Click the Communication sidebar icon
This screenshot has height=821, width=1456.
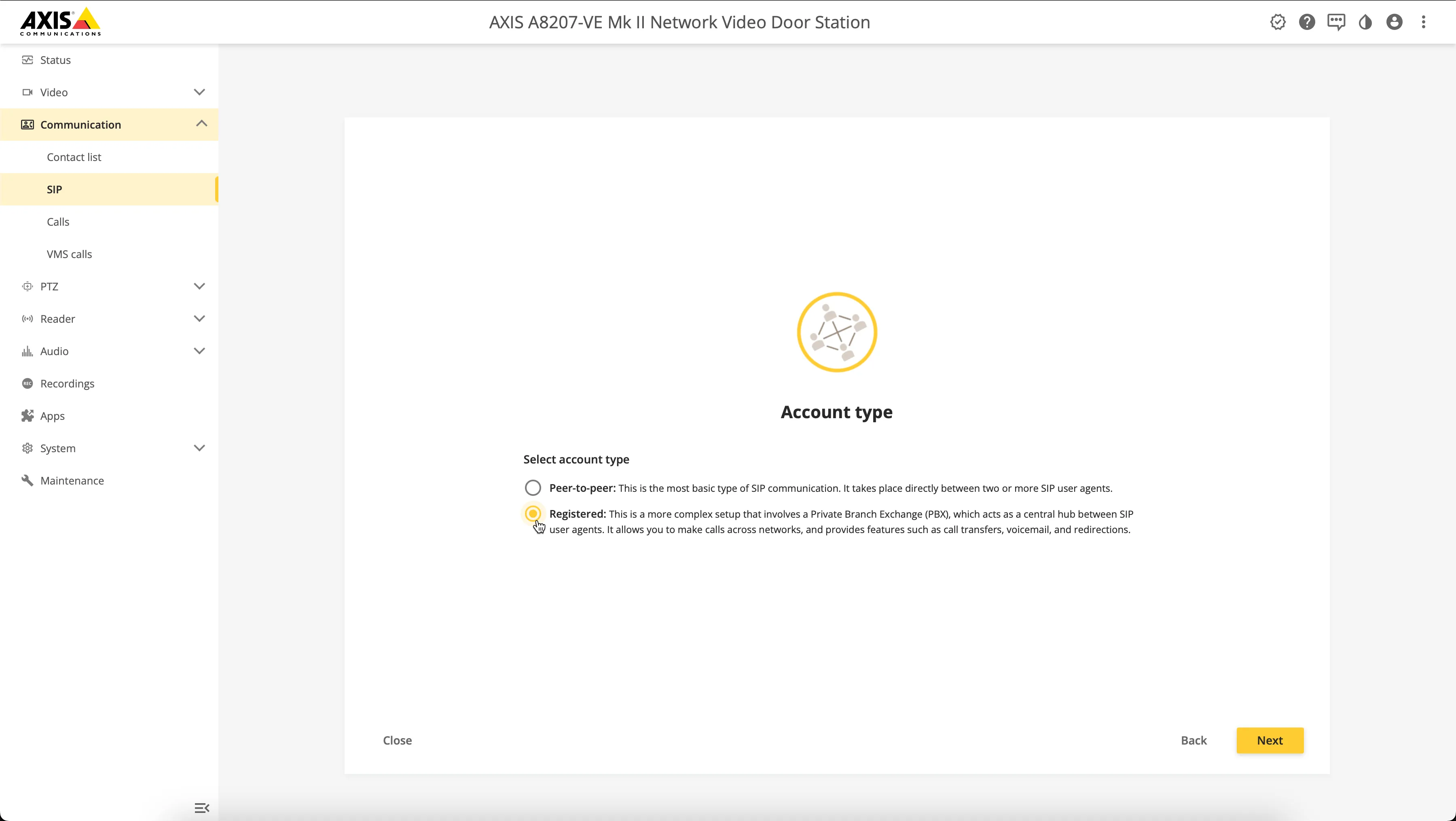coord(27,124)
